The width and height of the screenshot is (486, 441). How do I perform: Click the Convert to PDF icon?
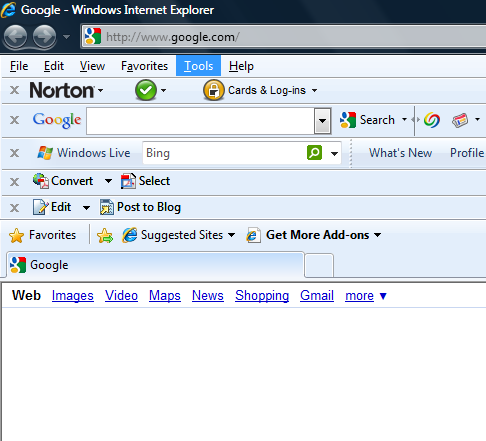click(41, 181)
